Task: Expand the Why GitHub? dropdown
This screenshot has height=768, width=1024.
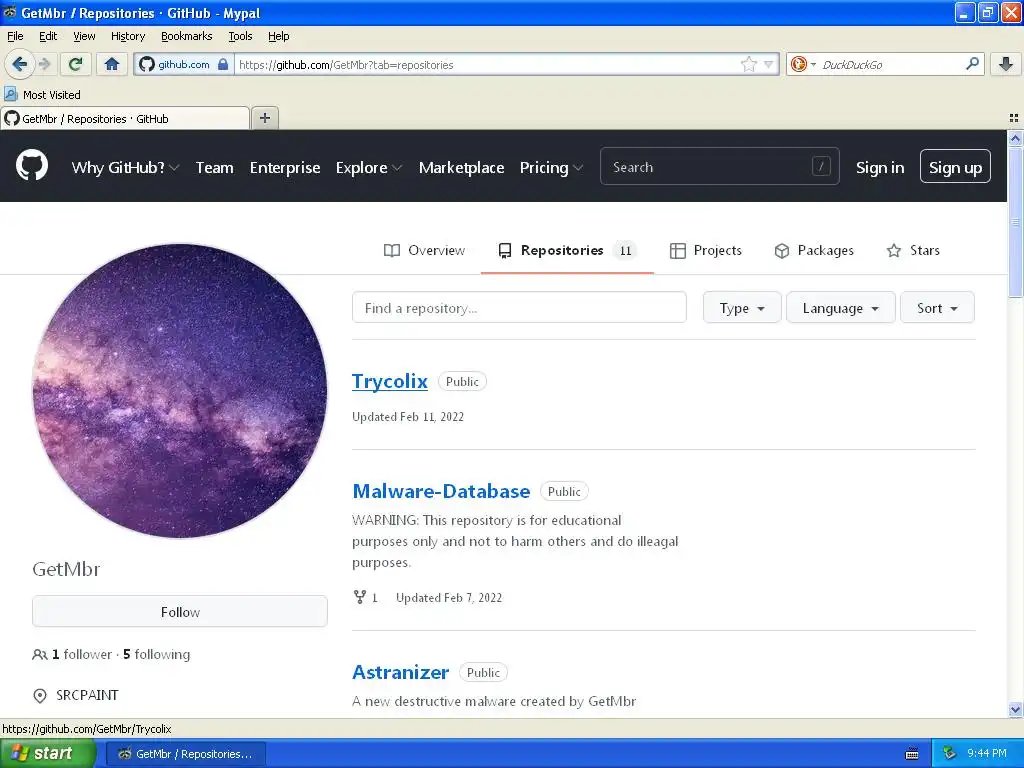Action: coord(125,167)
